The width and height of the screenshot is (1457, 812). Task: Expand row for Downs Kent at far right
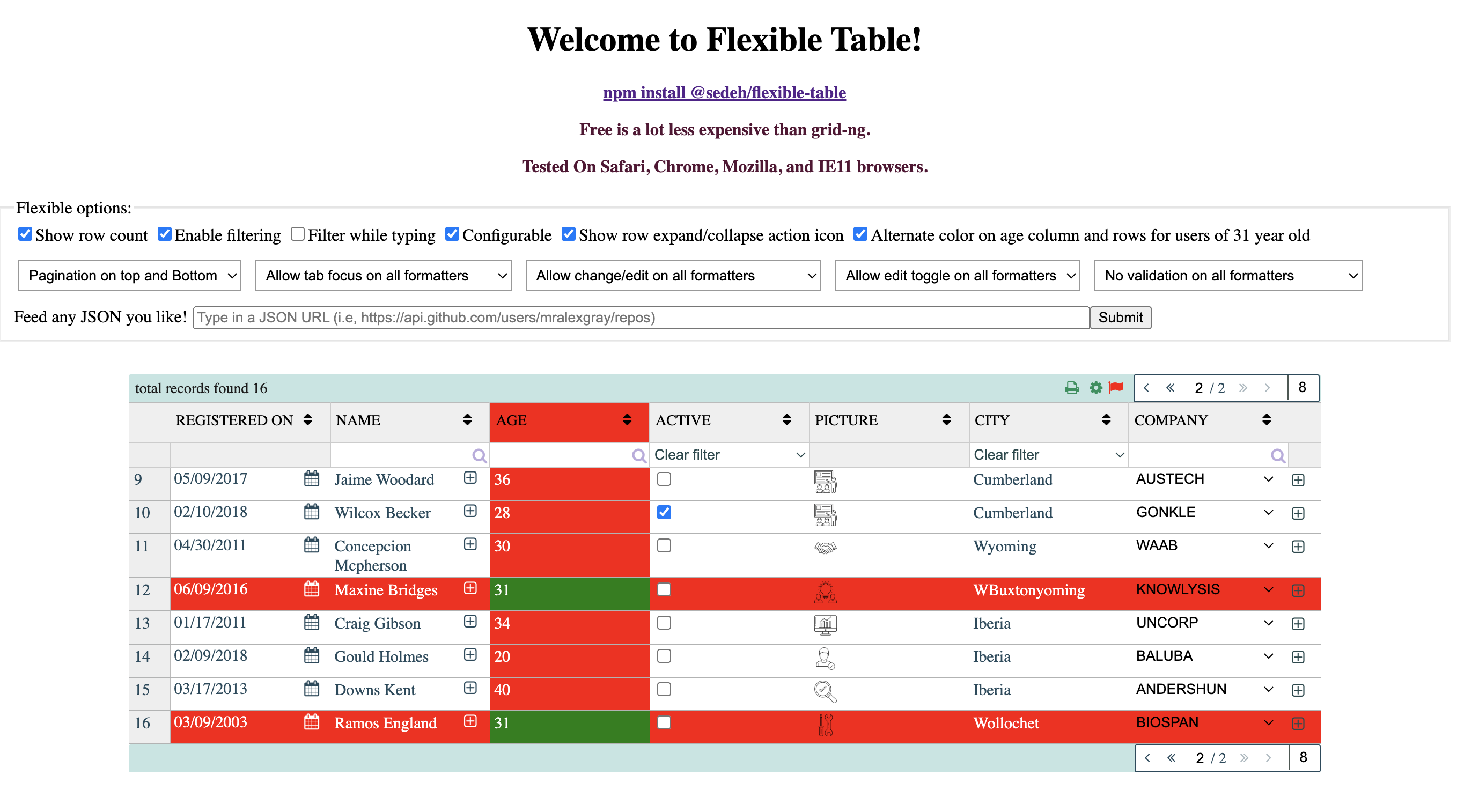point(1298,690)
